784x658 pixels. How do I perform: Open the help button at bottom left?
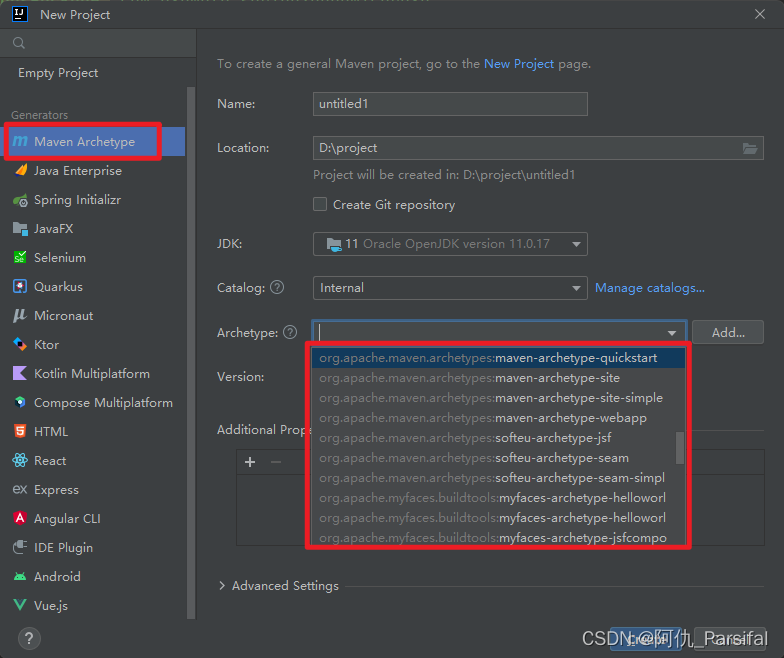tap(29, 638)
